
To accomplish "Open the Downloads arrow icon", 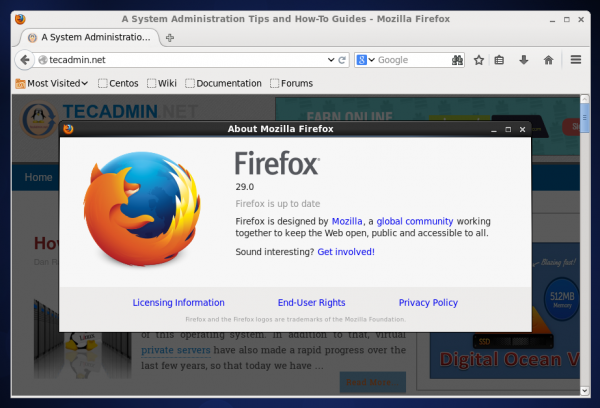I will [x=523, y=60].
